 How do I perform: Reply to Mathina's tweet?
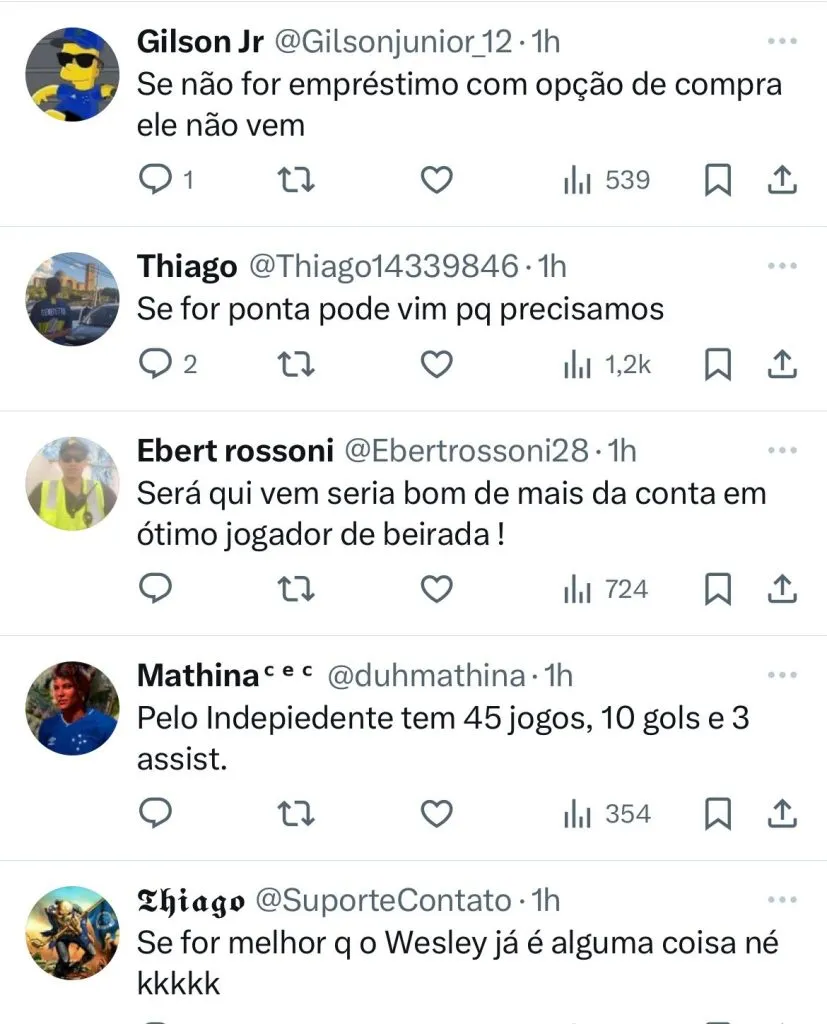click(155, 815)
